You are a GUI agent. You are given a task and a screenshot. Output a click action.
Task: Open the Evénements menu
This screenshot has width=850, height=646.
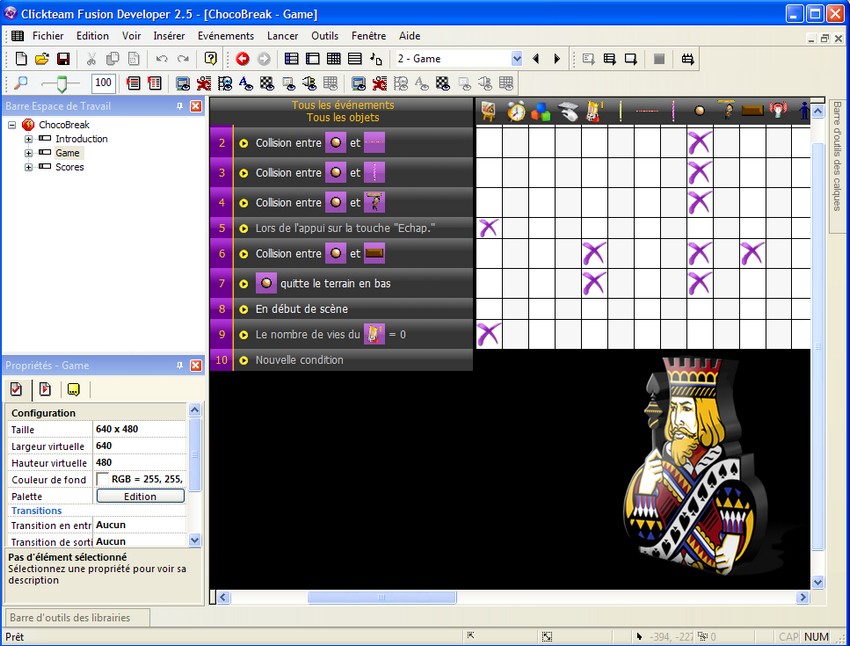coord(226,36)
